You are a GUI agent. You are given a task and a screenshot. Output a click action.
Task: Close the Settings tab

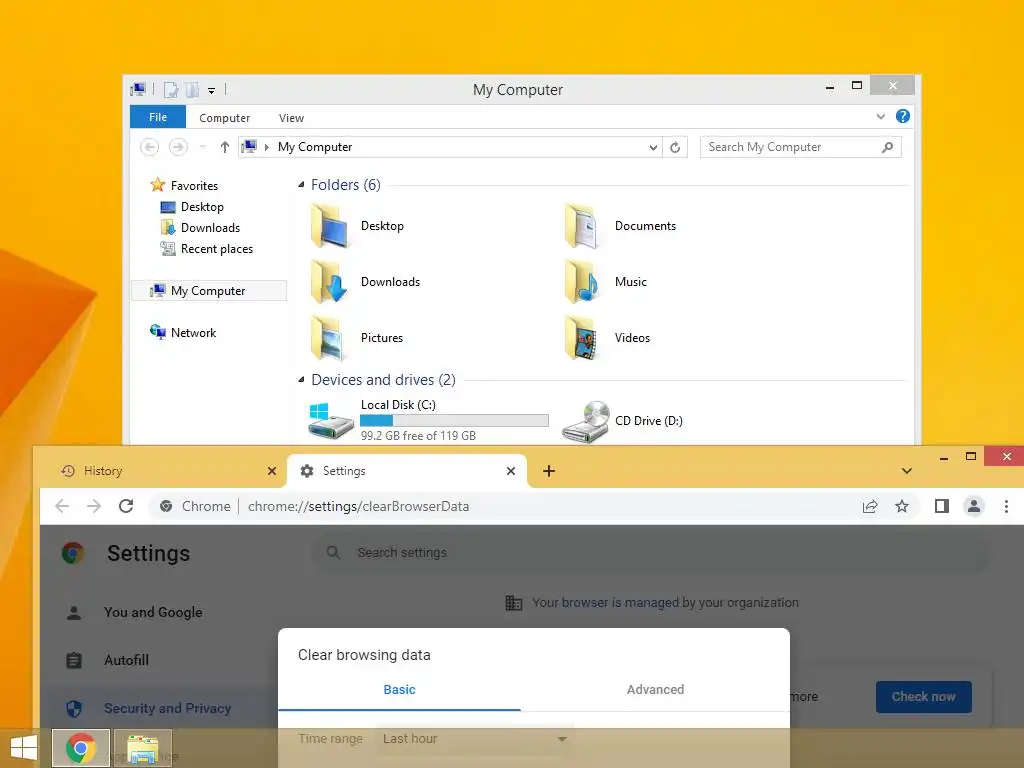(x=511, y=471)
